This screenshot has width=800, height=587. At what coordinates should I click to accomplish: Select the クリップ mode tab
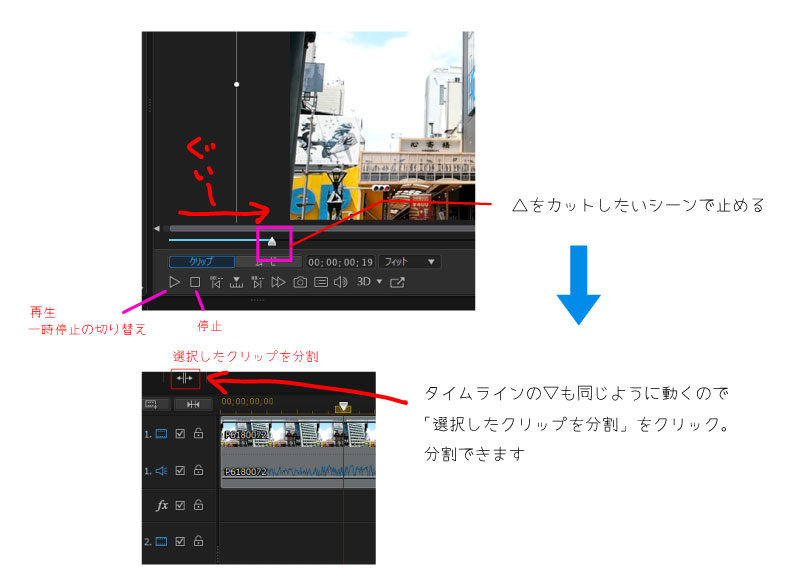201,262
